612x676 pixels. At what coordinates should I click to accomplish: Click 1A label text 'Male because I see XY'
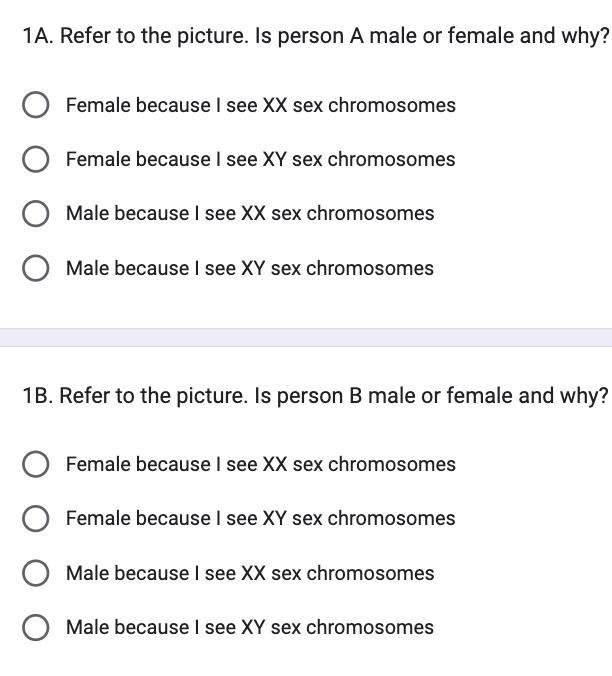tap(250, 268)
